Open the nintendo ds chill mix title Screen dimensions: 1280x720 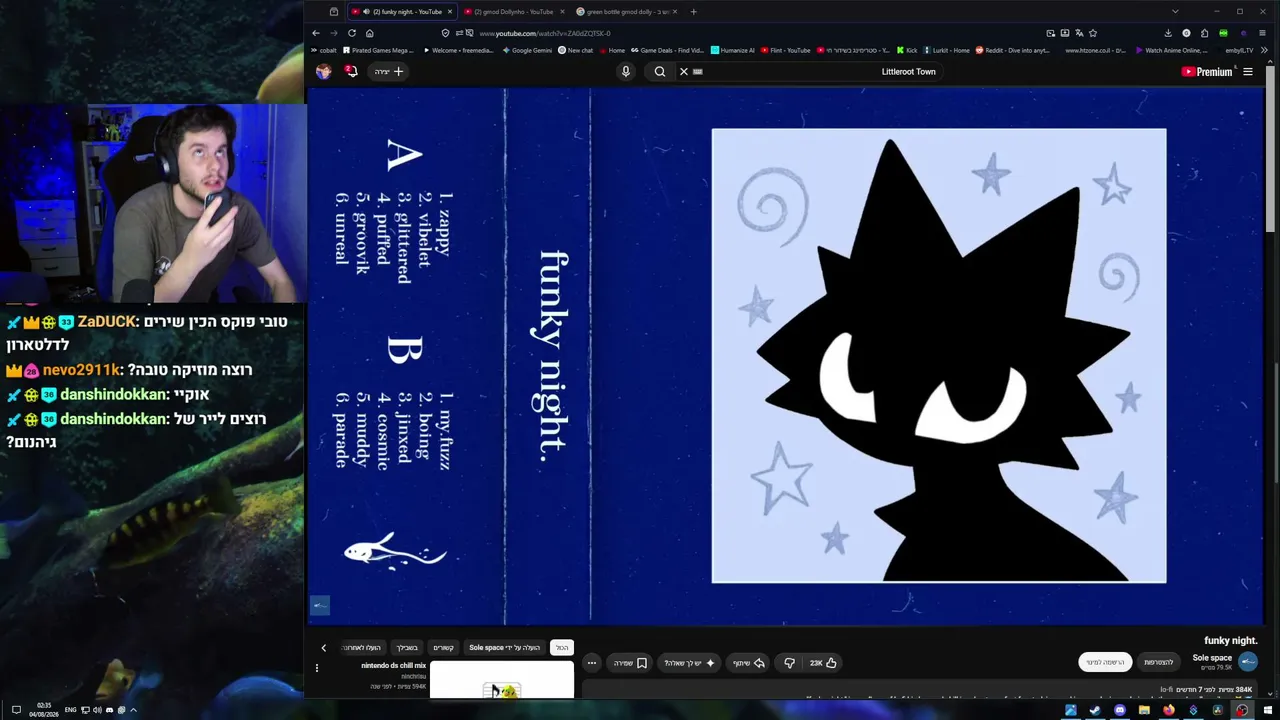click(394, 666)
